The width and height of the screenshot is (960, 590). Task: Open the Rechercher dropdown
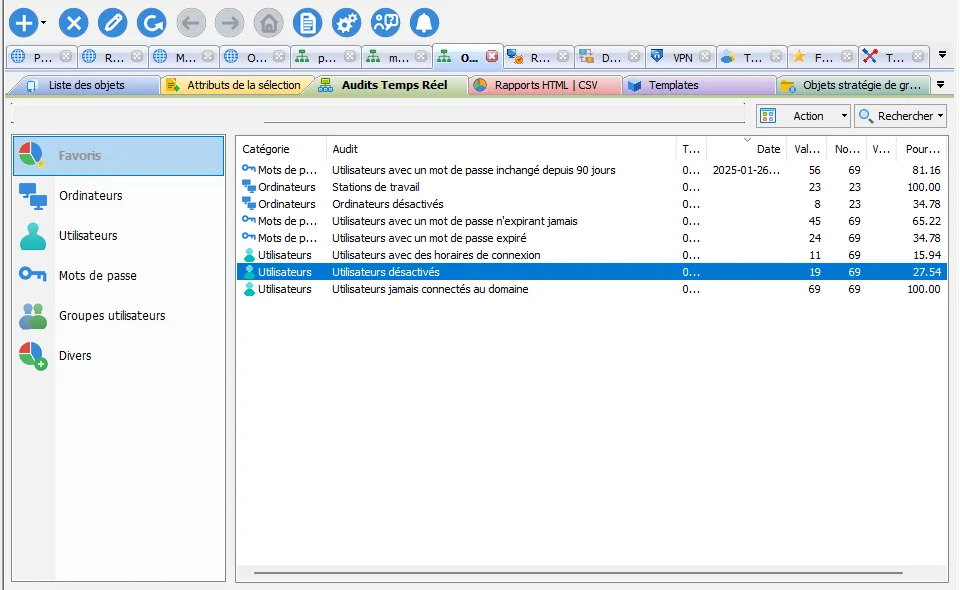click(901, 116)
